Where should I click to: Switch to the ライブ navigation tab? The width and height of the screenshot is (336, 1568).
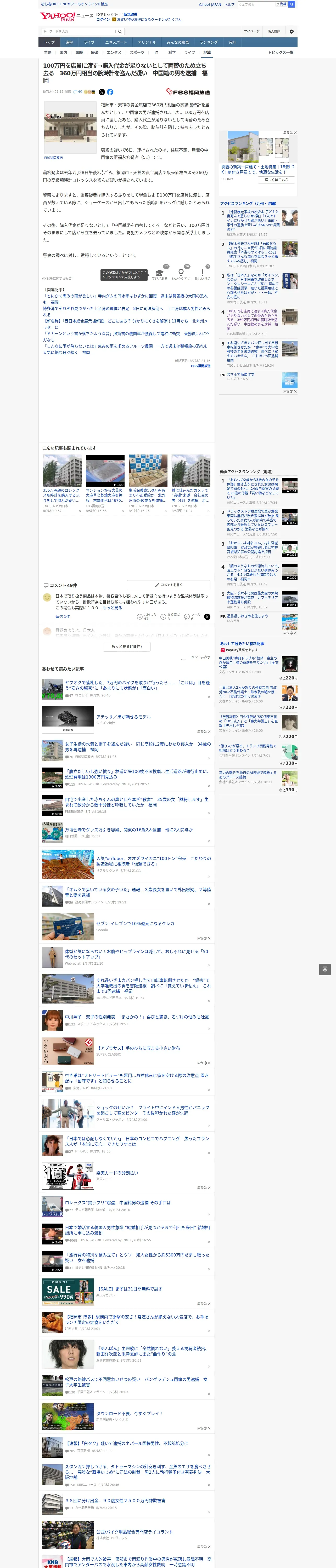point(89,43)
